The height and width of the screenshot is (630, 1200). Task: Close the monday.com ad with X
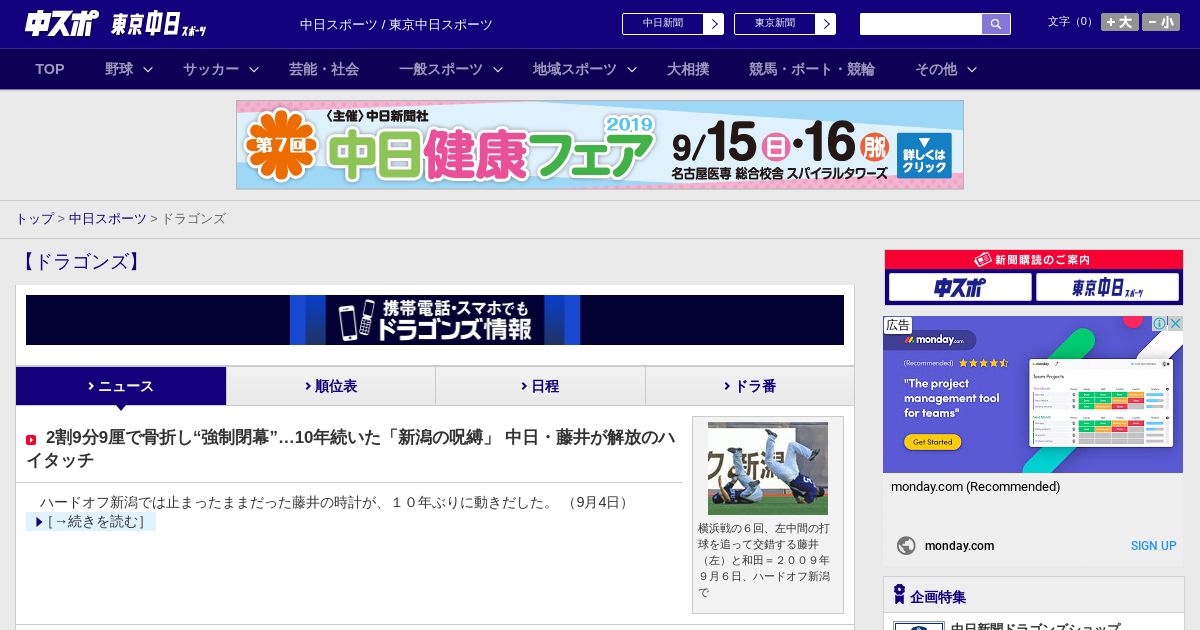pos(1176,324)
